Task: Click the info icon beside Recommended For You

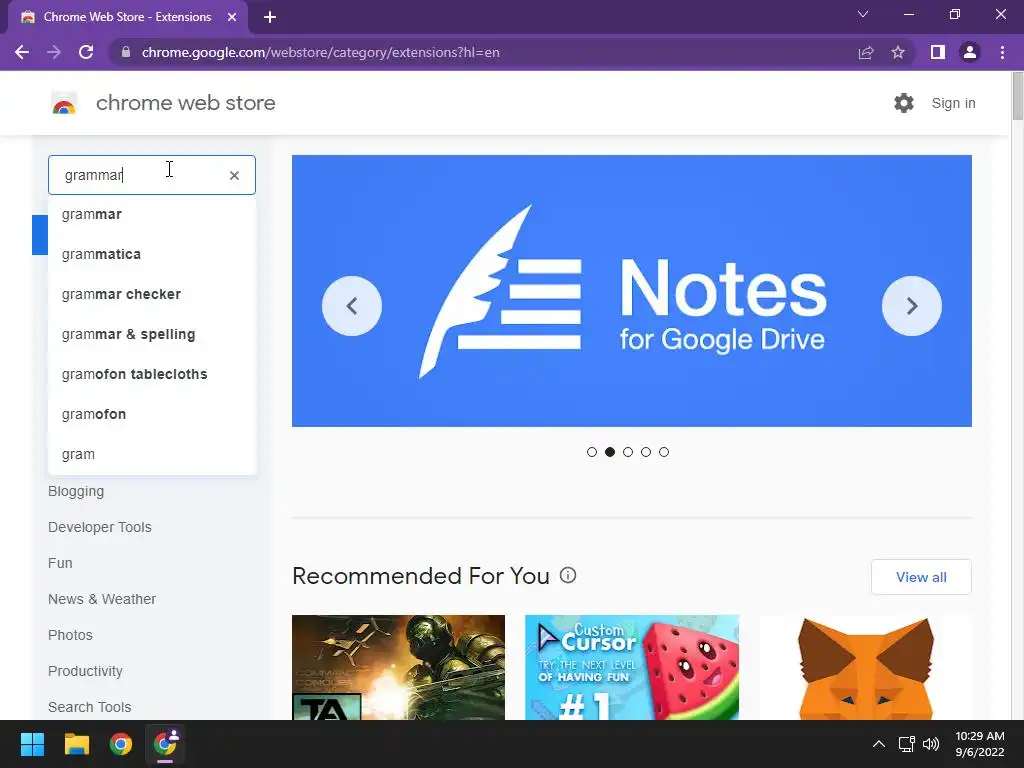Action: point(568,575)
